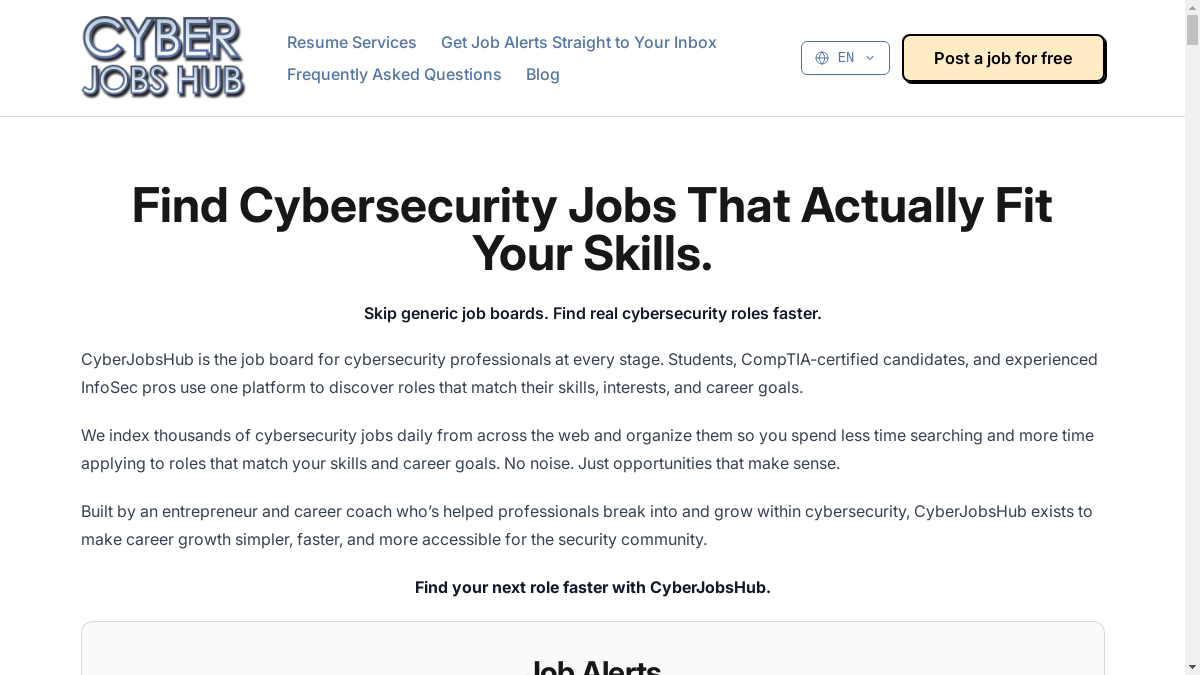
Task: Click the Job Alerts card heading
Action: point(592,665)
